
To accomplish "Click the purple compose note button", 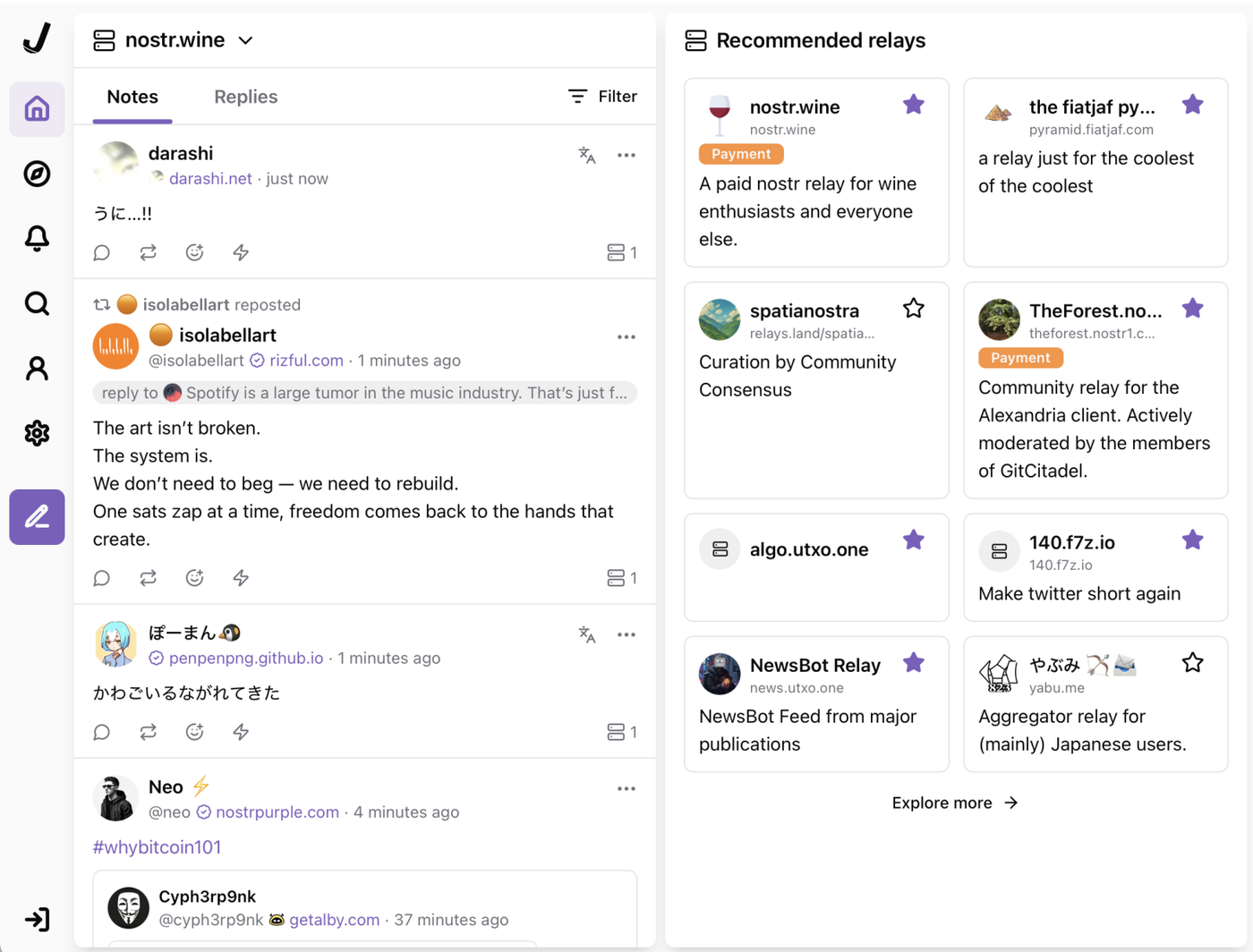I will coord(37,517).
